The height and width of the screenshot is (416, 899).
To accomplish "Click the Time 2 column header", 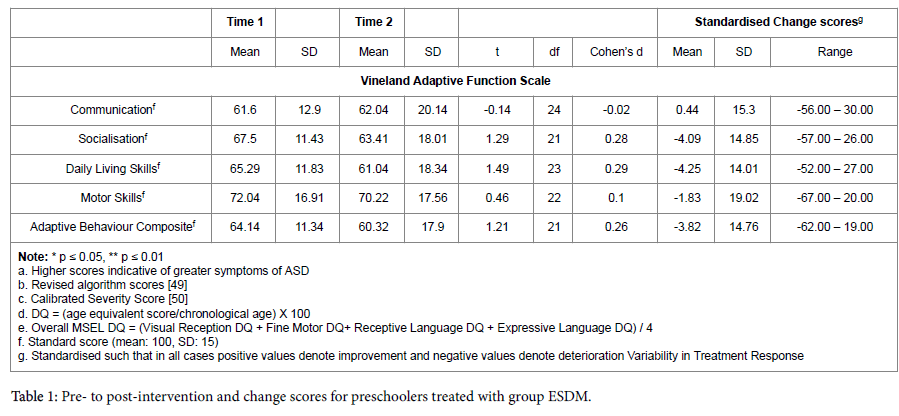I will (x=373, y=20).
